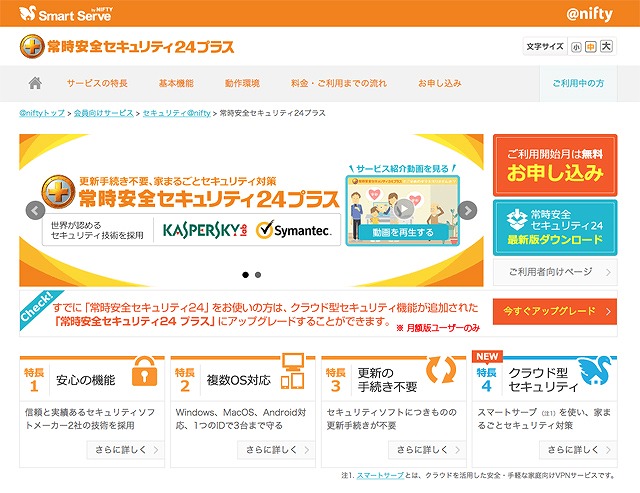This screenshot has height=493, width=640.
Task: Select first carousel indicator dot
Action: [245, 275]
